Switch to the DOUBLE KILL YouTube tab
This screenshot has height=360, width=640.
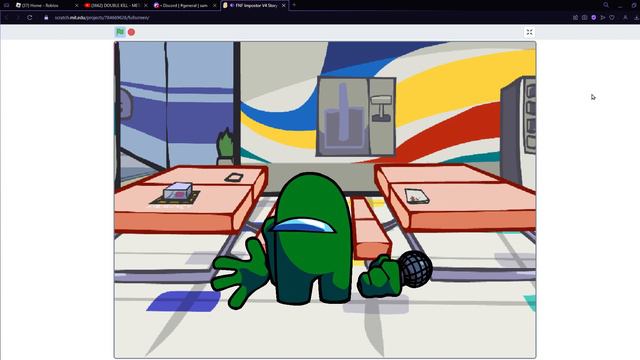point(115,5)
